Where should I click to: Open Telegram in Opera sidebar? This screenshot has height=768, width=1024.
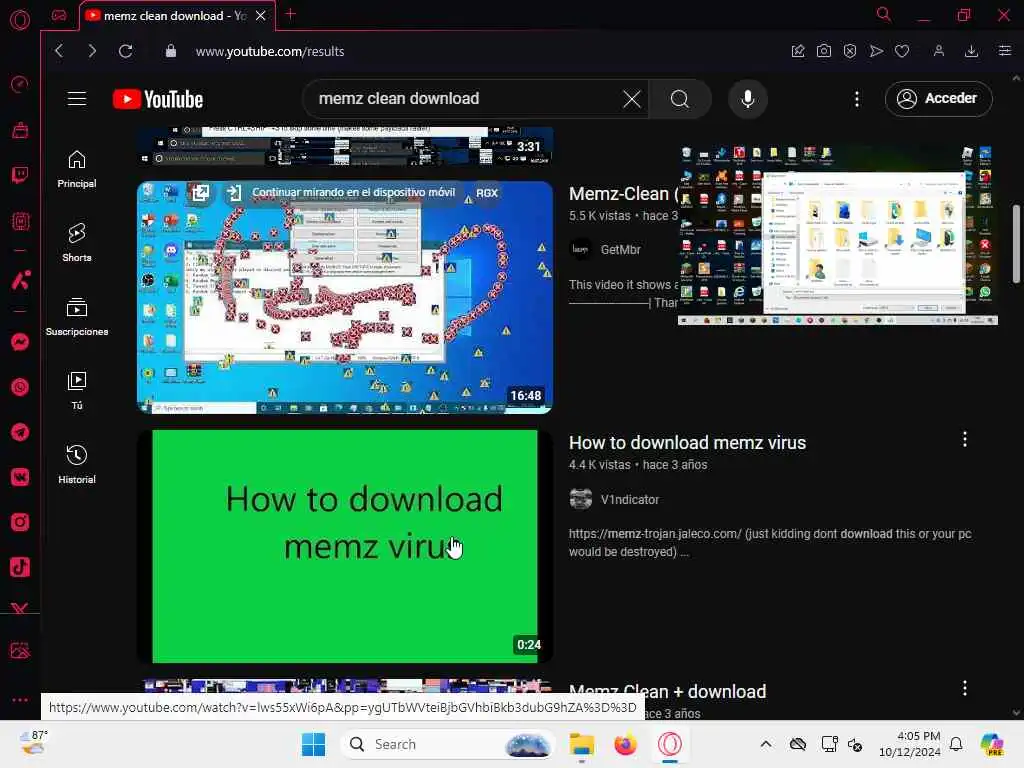tap(20, 432)
